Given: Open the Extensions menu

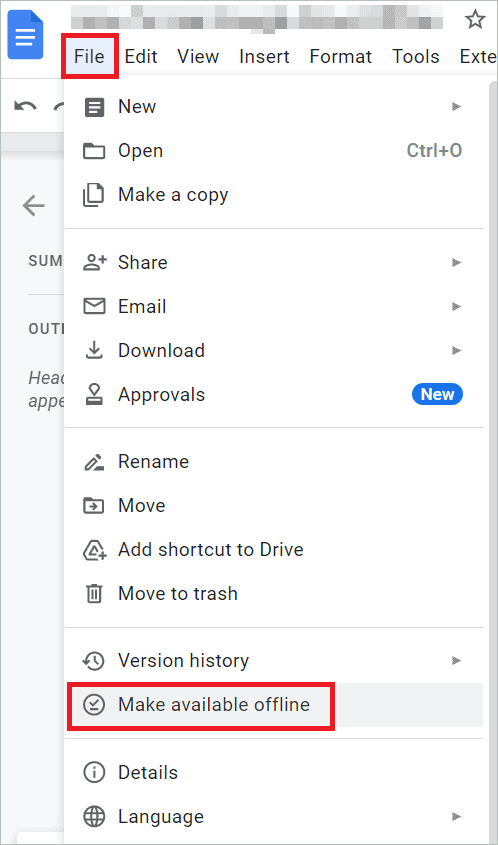Looking at the screenshot, I should 478,57.
